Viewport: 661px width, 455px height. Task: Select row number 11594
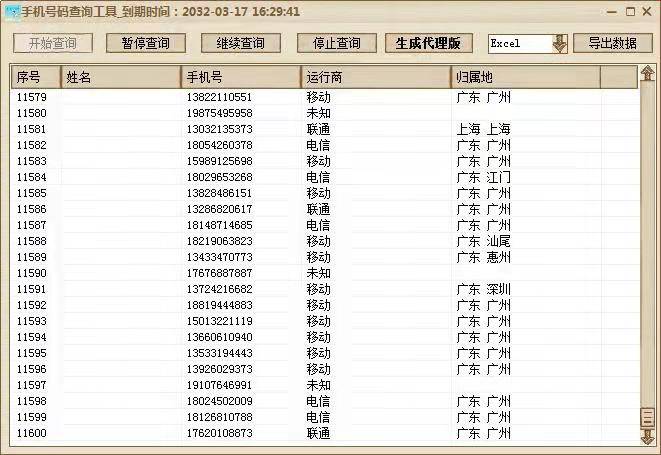32,338
